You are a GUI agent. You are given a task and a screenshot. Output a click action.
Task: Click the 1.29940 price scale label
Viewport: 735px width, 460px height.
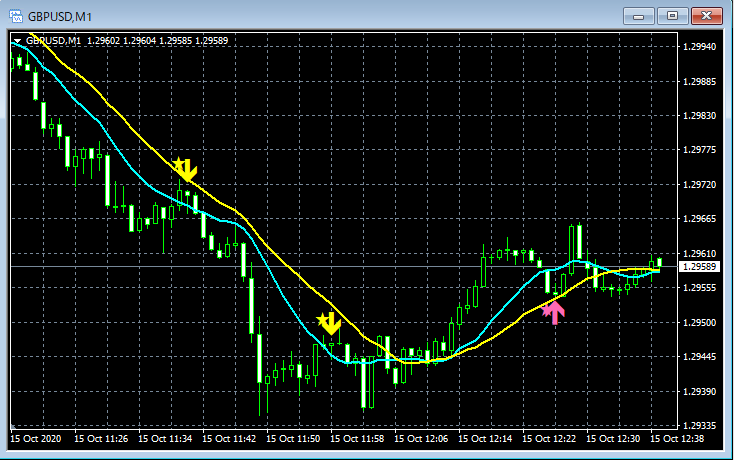tap(699, 46)
